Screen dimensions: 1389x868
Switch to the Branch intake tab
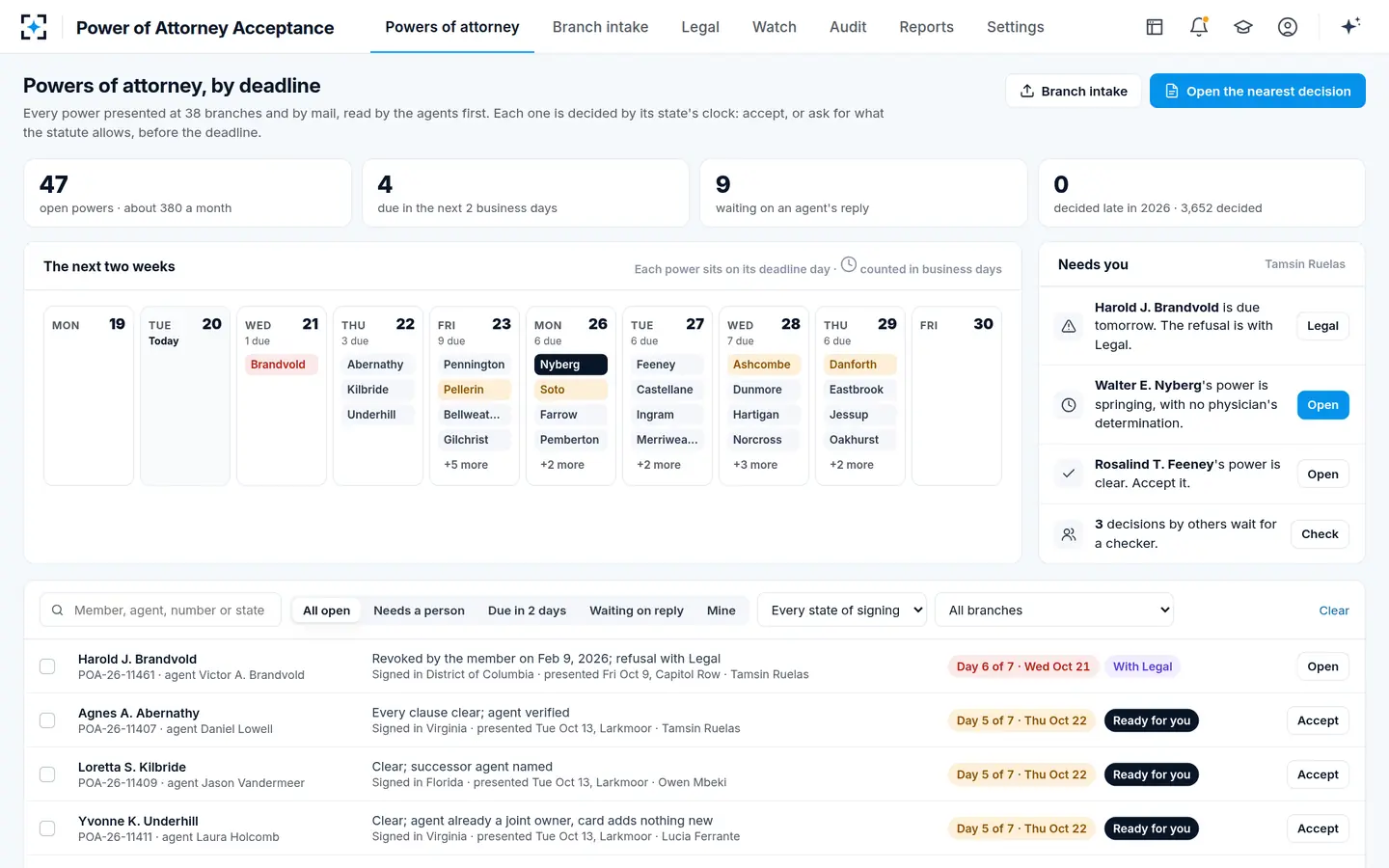pyautogui.click(x=600, y=27)
